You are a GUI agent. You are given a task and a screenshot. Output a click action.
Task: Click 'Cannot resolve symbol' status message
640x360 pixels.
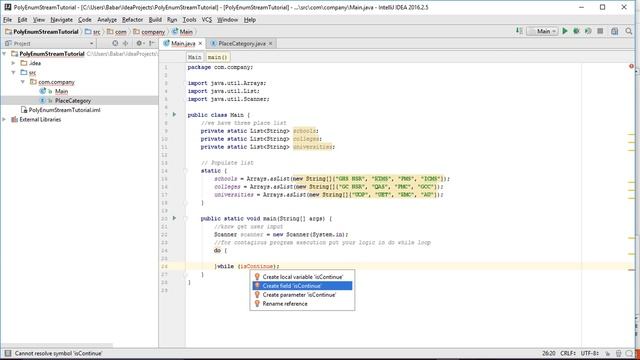tap(58, 353)
